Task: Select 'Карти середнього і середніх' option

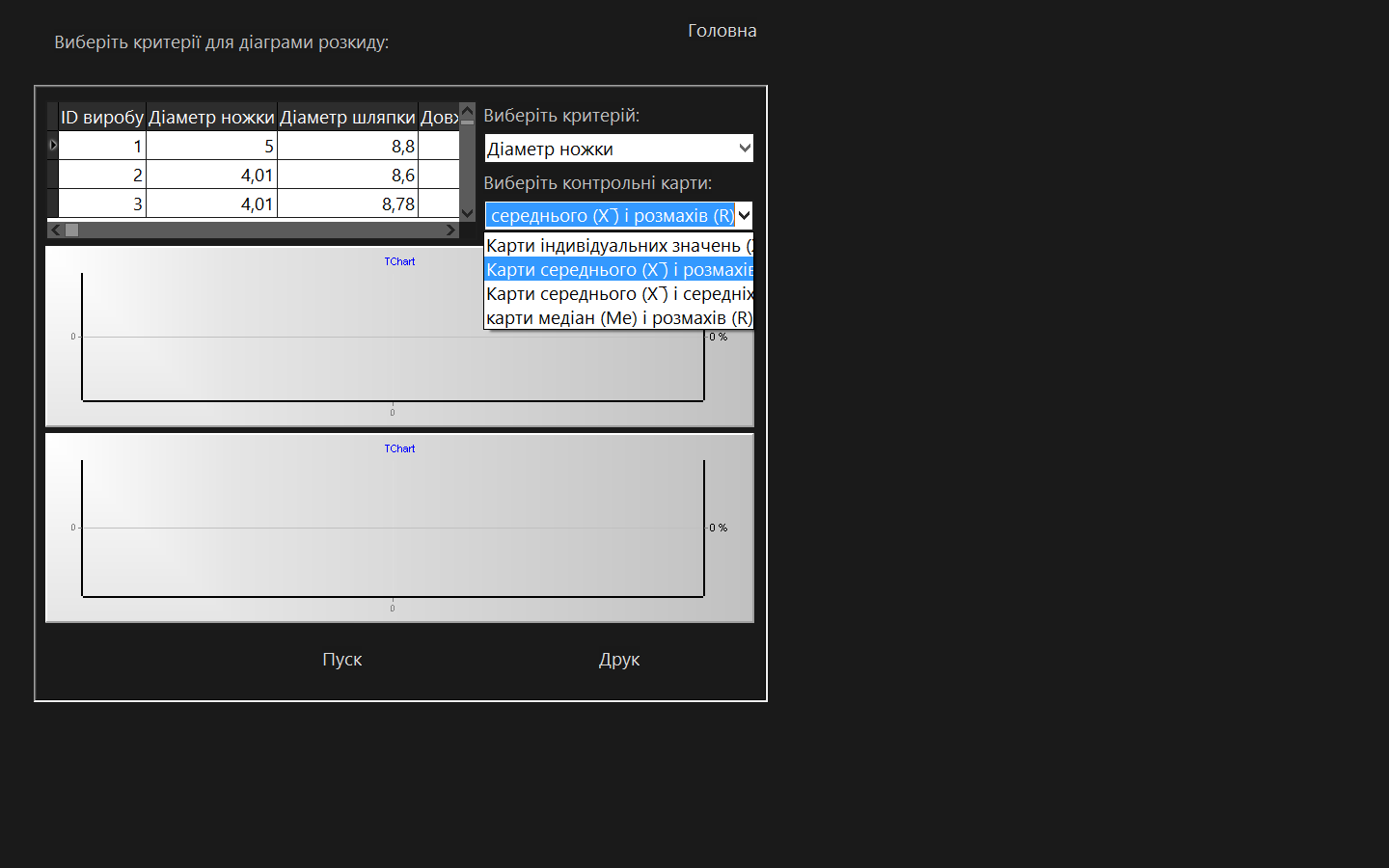Action: tap(617, 294)
